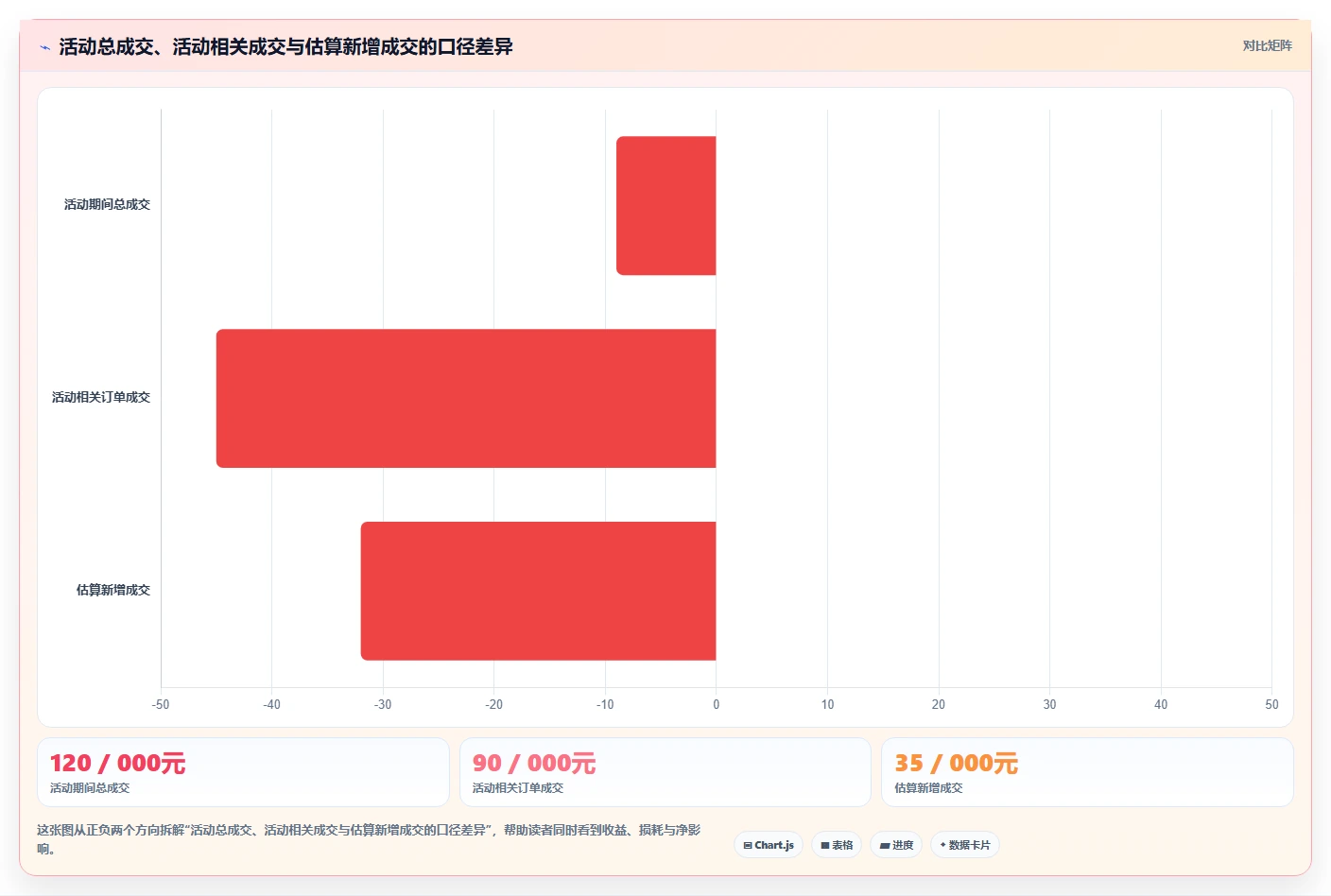Viewport: 1331px width, 896px height.
Task: Click the 表格 tag pill
Action: tap(837, 845)
